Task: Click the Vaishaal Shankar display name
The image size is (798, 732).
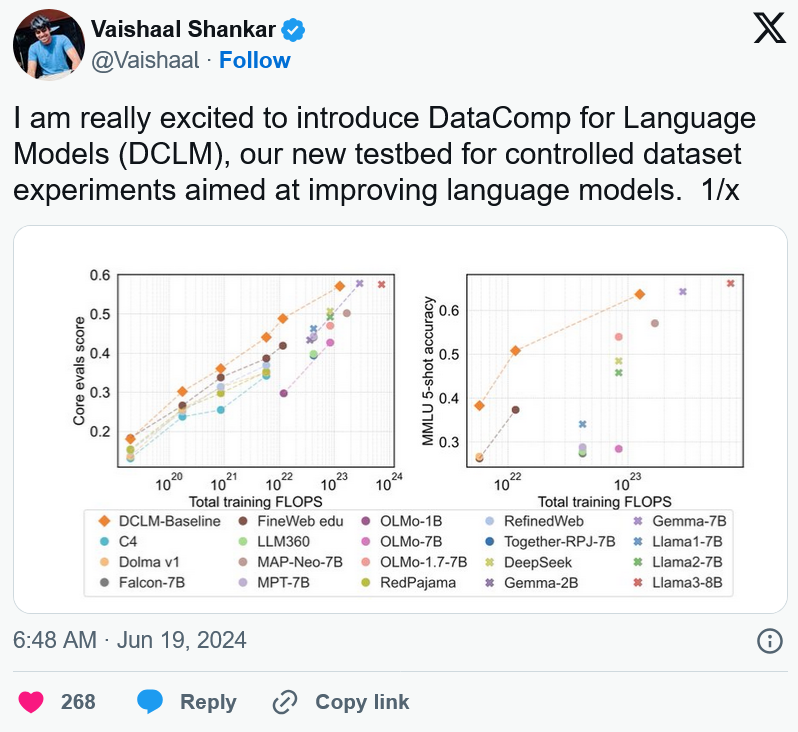Action: 183,29
